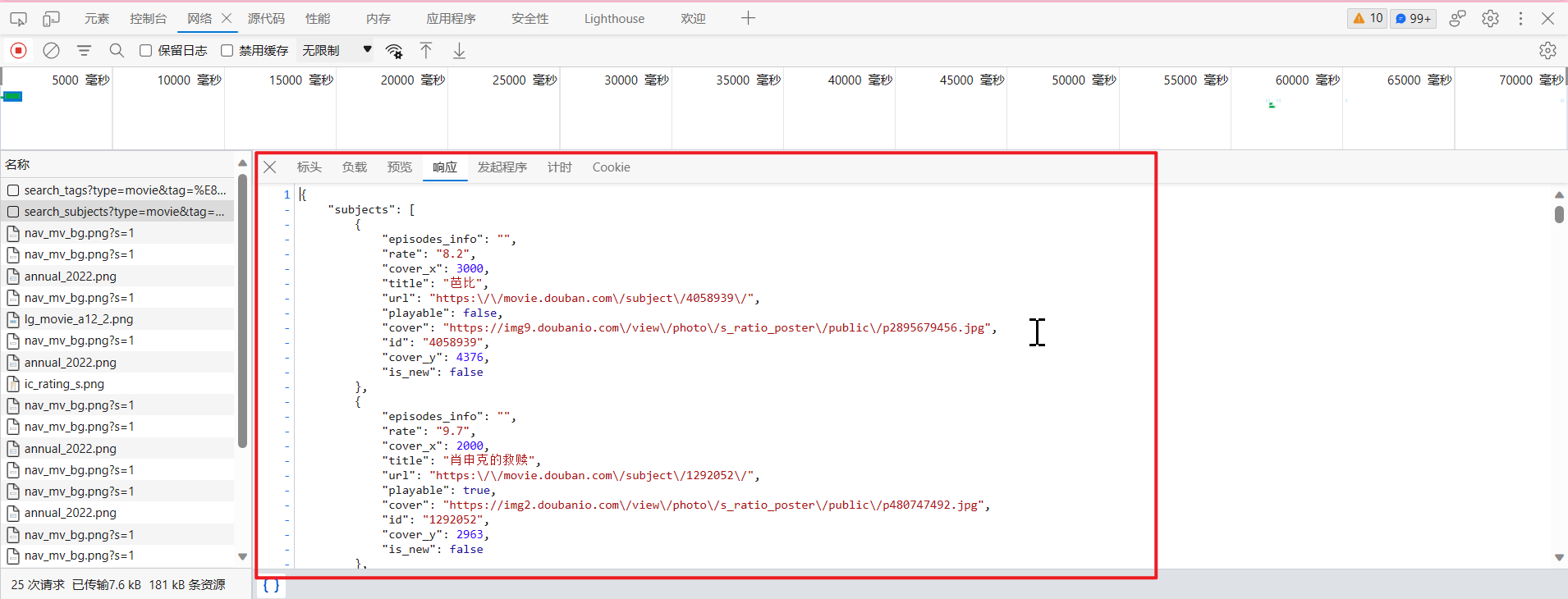
Task: Close the request details pane
Action: point(269,167)
